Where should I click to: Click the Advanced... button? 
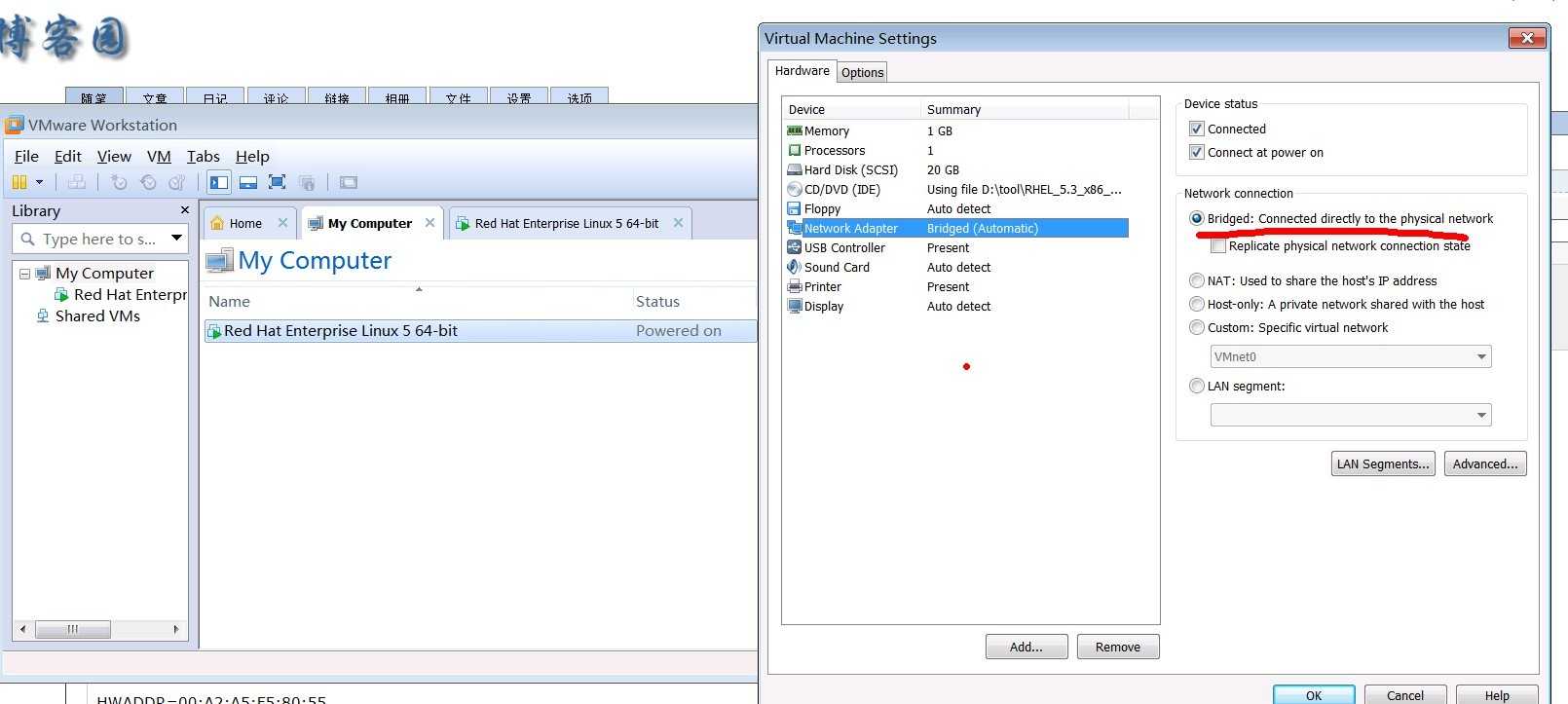pyautogui.click(x=1485, y=463)
